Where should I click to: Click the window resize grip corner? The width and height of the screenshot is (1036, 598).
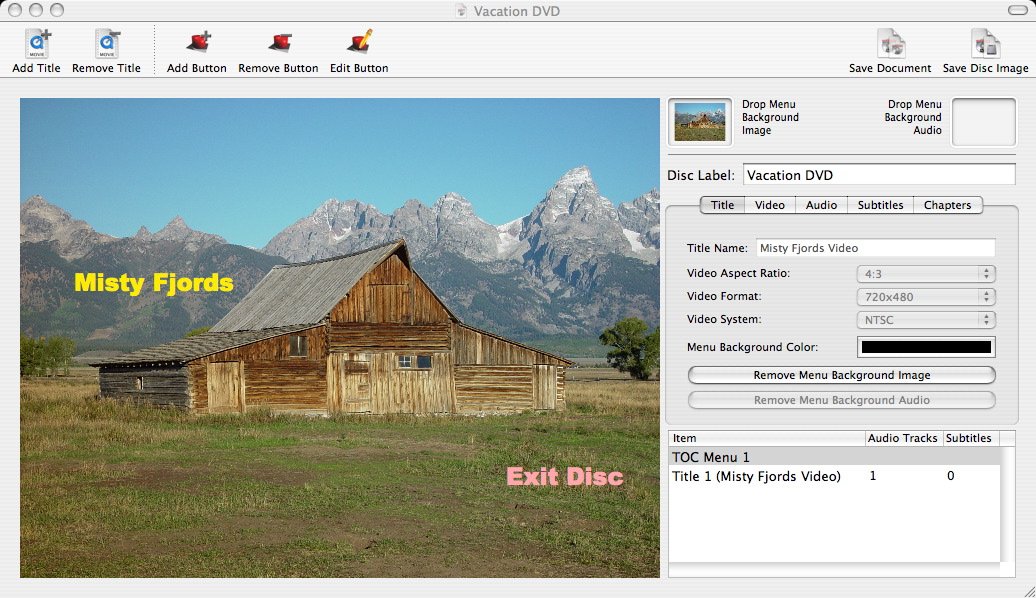coord(1029,591)
